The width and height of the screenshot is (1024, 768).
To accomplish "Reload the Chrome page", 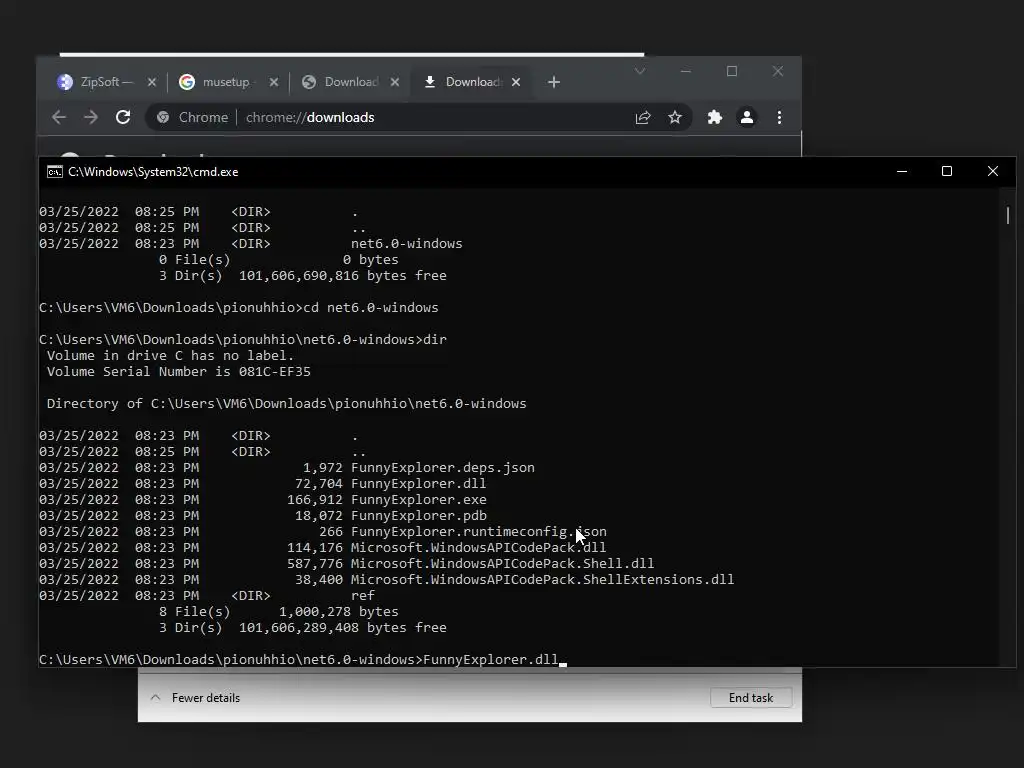I will 123,117.
